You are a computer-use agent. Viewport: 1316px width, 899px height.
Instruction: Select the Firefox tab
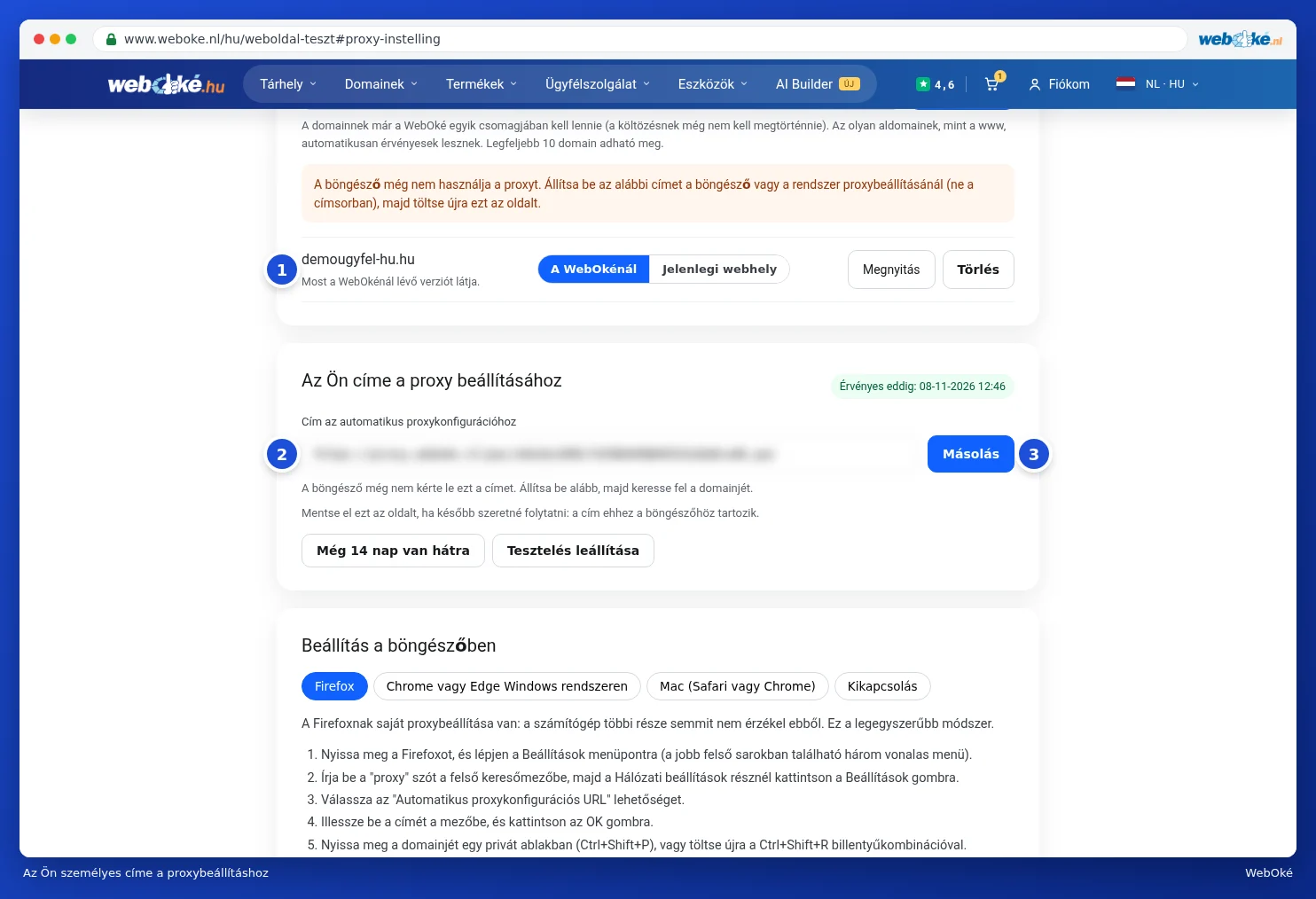(x=334, y=686)
